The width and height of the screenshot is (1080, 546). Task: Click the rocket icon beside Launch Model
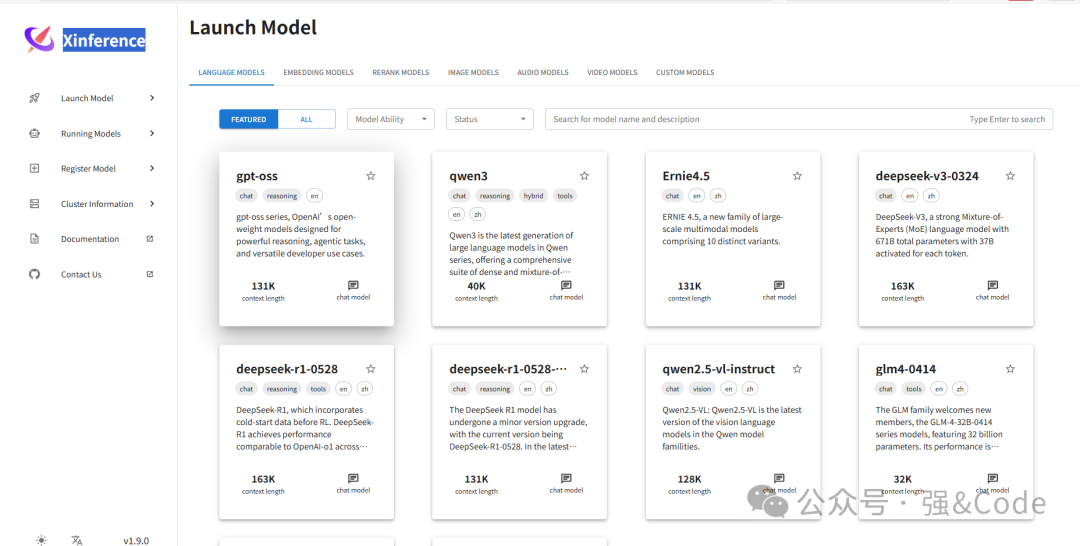click(34, 98)
